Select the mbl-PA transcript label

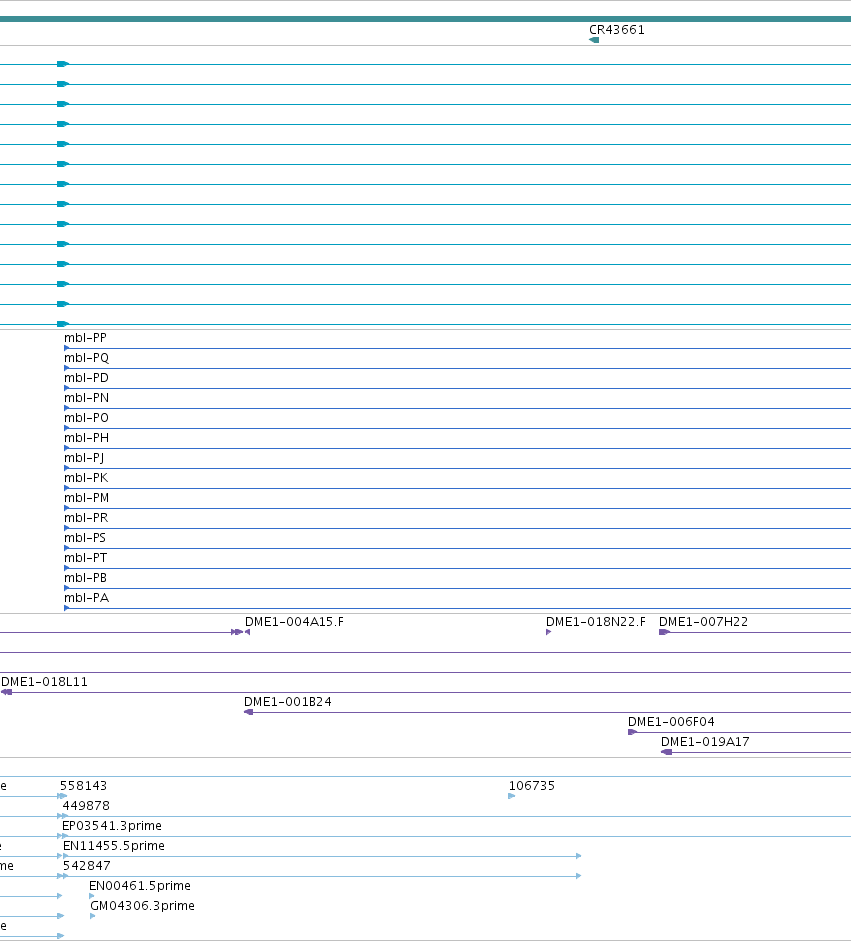86,598
